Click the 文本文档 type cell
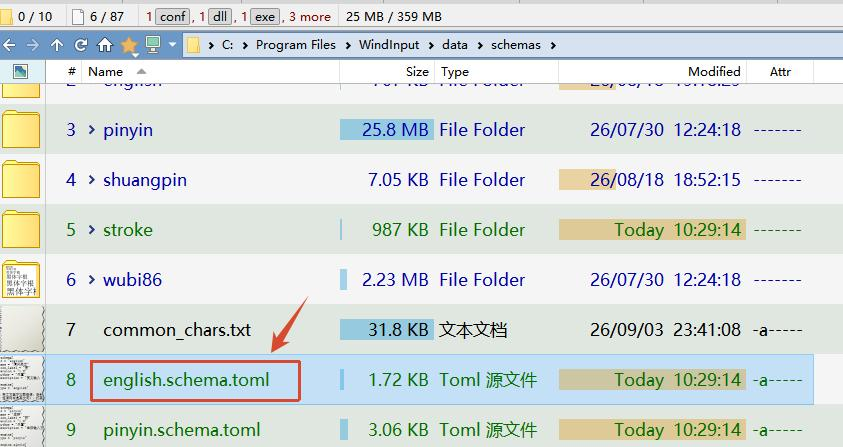The width and height of the screenshot is (843, 447). [x=473, y=330]
